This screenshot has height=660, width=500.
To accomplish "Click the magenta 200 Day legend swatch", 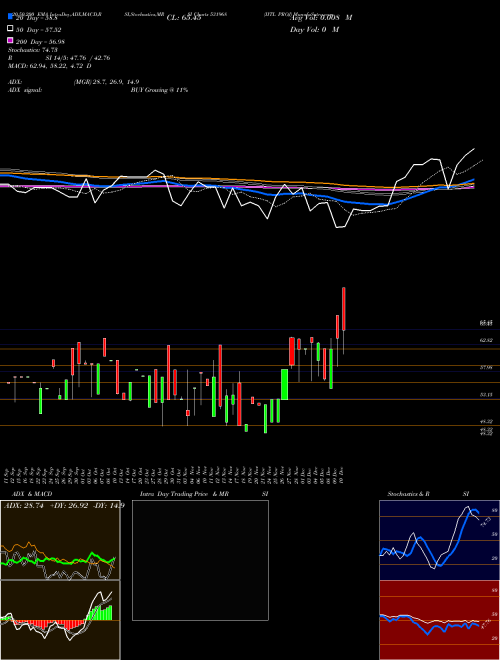I will pyautogui.click(x=11, y=40).
